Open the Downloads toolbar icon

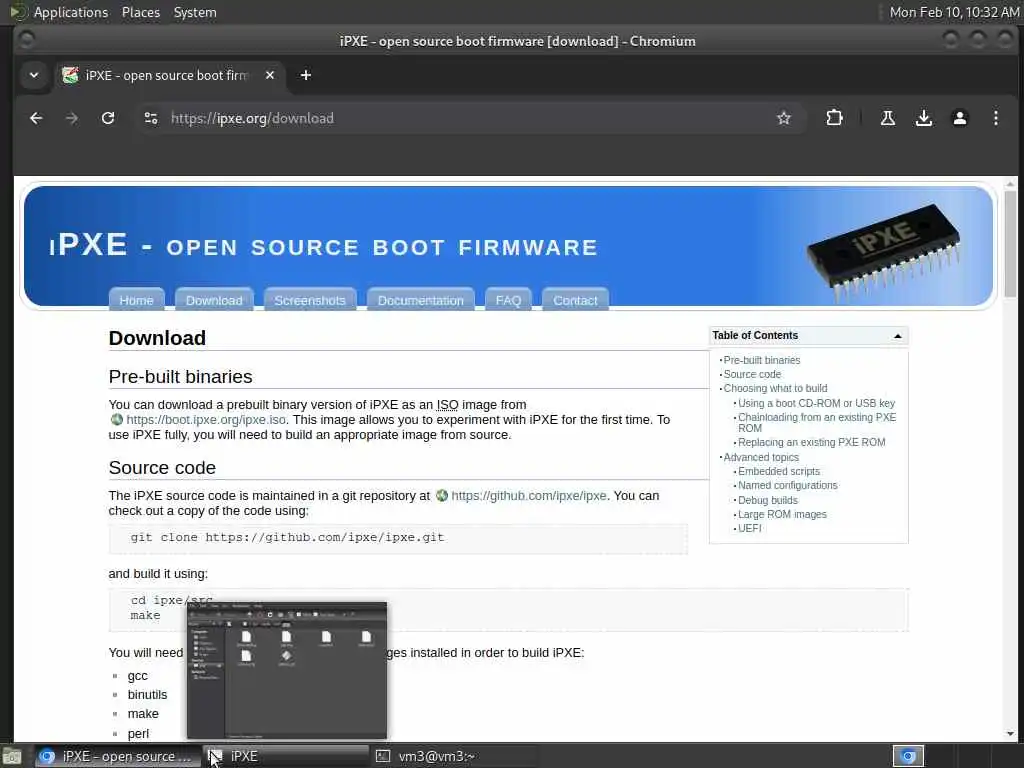coord(923,118)
